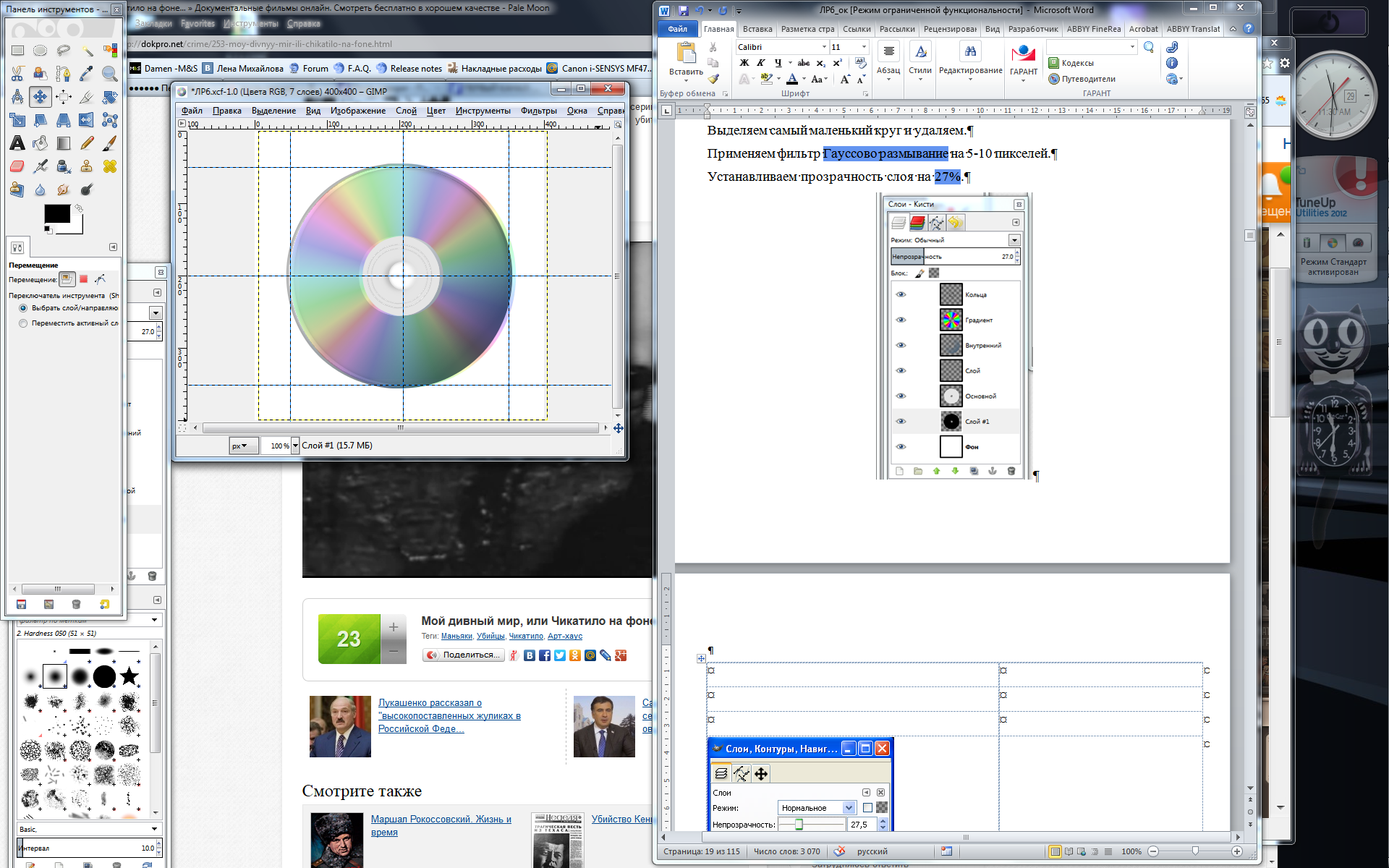Open the Calibri font name dropdown

pyautogui.click(x=824, y=47)
